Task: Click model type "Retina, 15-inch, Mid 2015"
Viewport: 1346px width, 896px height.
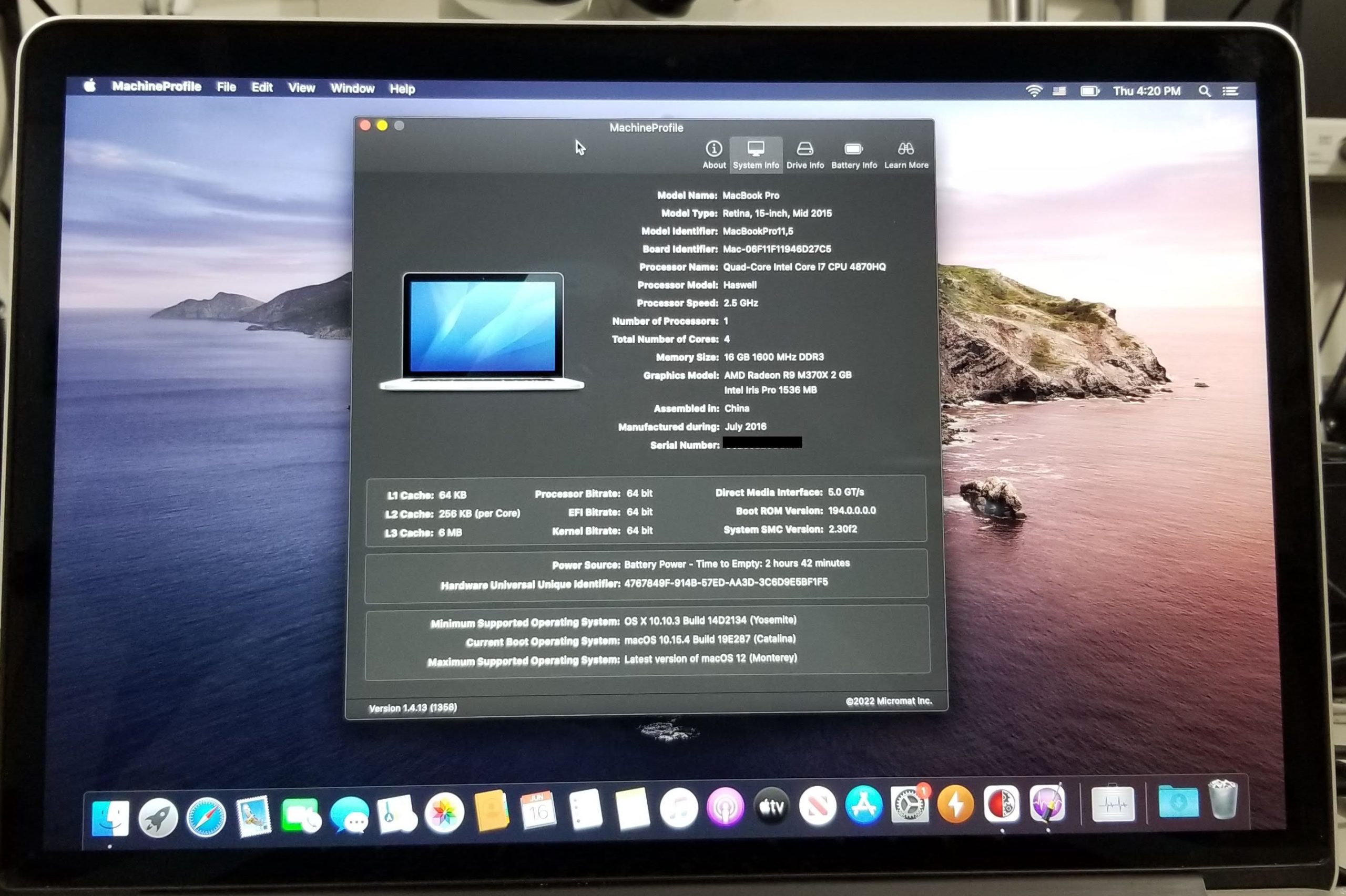Action: point(777,213)
